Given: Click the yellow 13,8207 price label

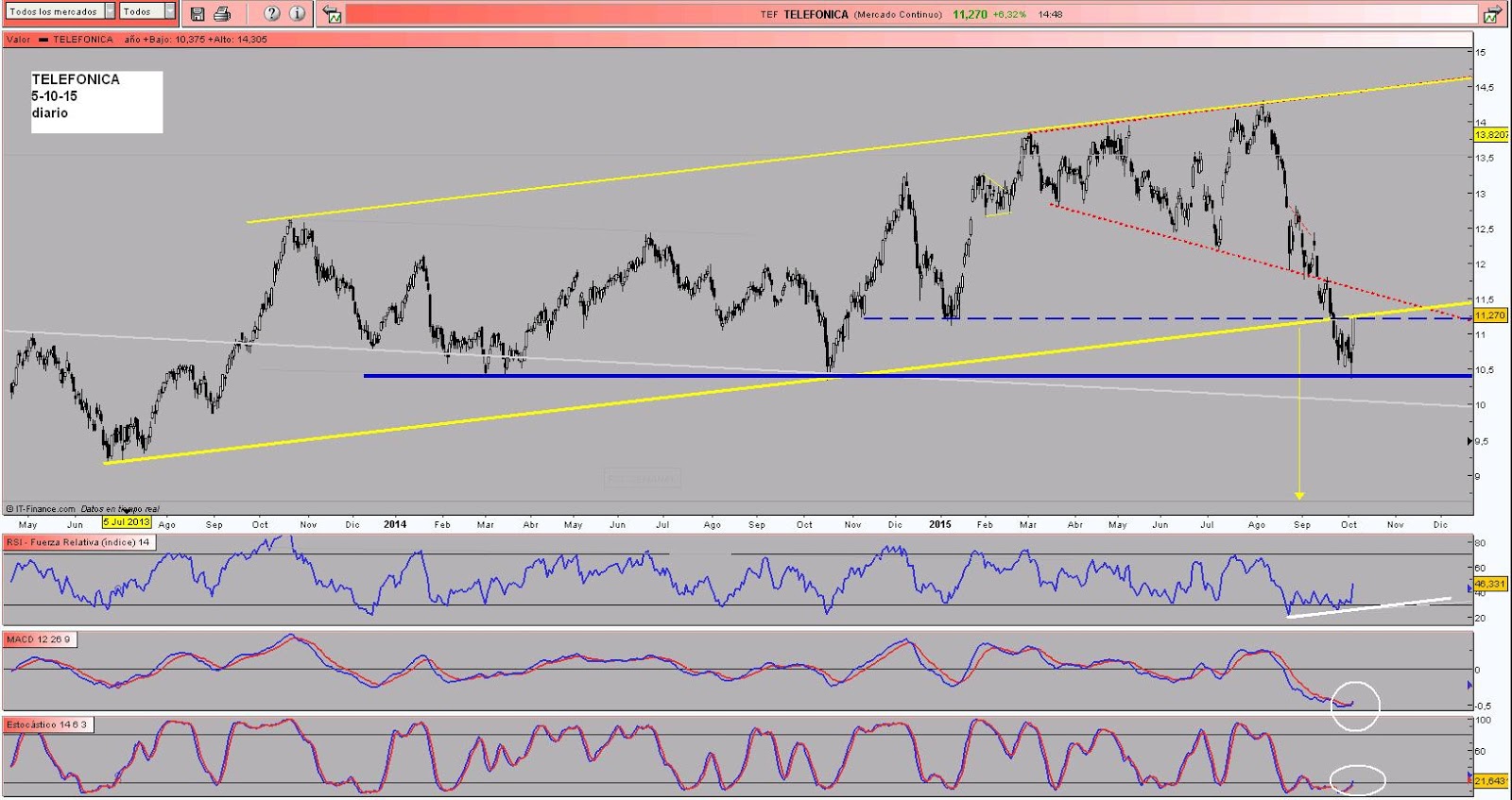Looking at the screenshot, I should click(x=1491, y=135).
